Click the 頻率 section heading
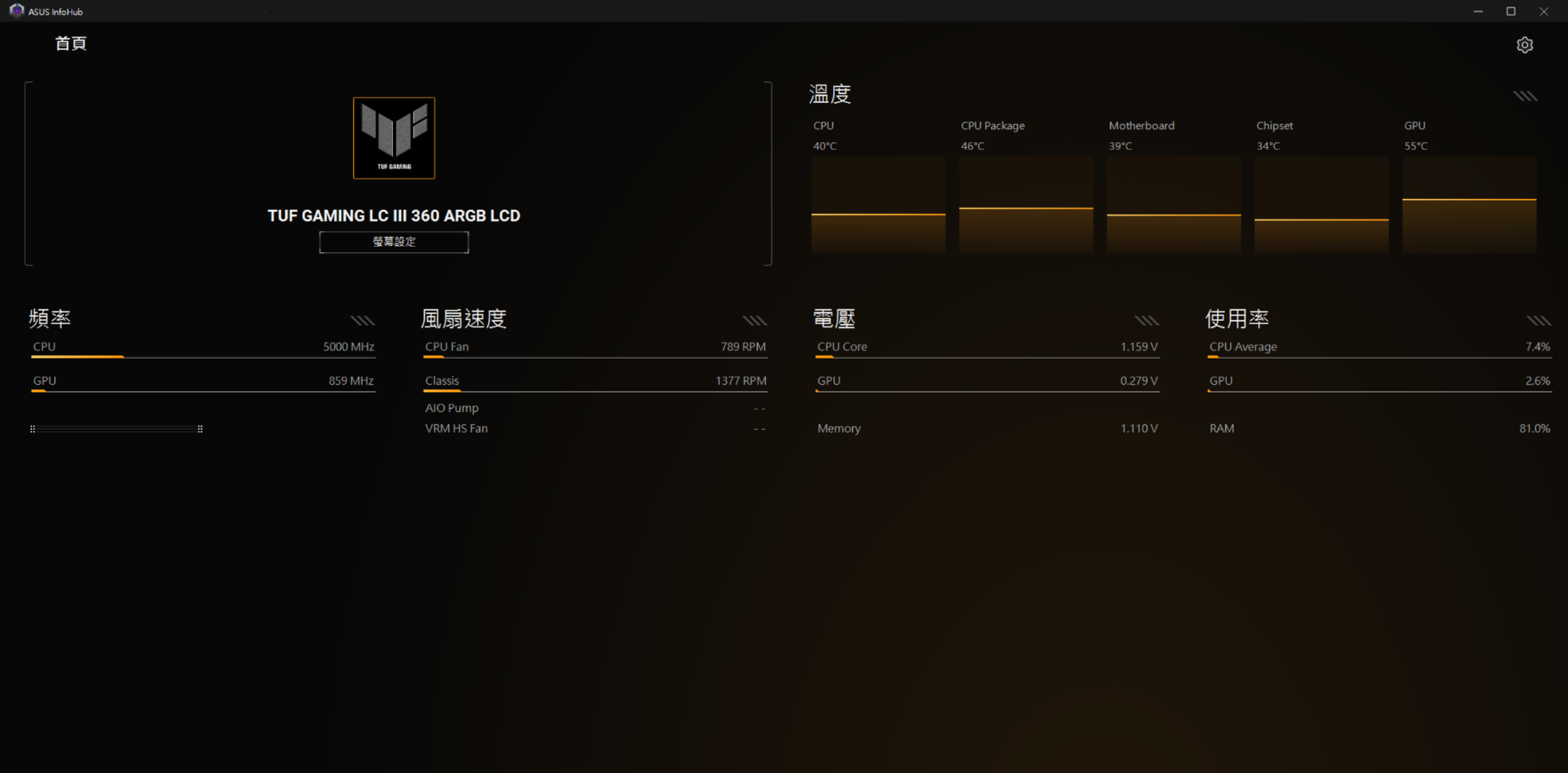This screenshot has width=1568, height=773. click(x=50, y=318)
